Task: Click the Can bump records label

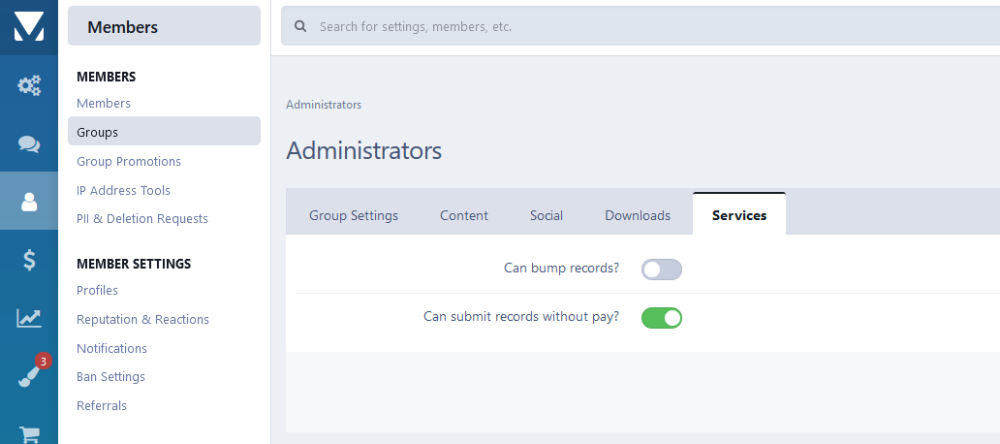Action: coord(561,268)
